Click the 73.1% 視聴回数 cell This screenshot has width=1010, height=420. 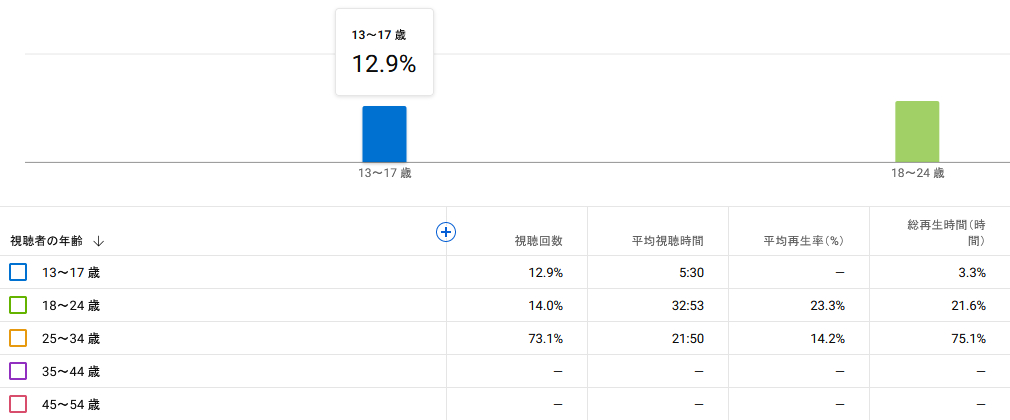tap(548, 338)
